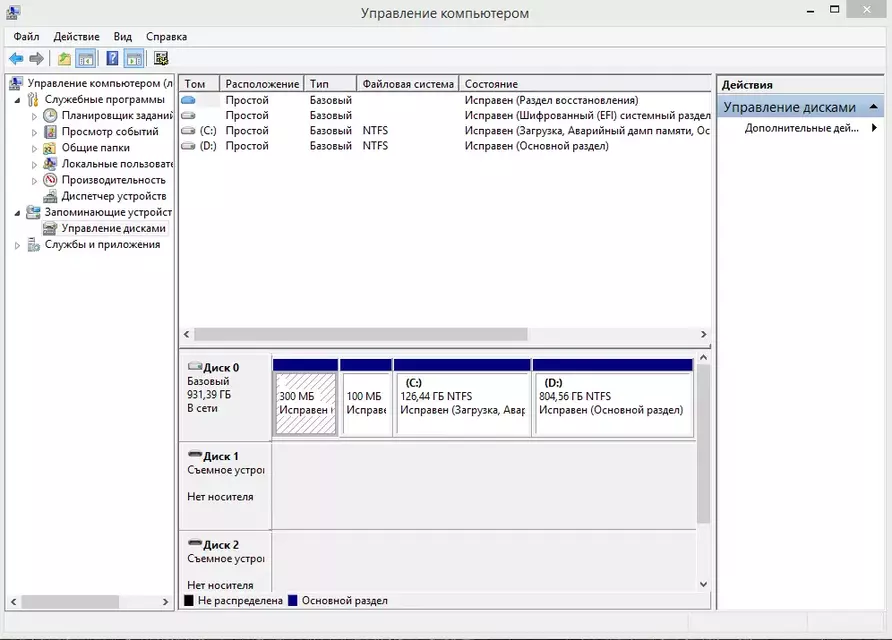This screenshot has width=892, height=640.
Task: Click the Диск 0 drive icon
Action: (x=195, y=366)
